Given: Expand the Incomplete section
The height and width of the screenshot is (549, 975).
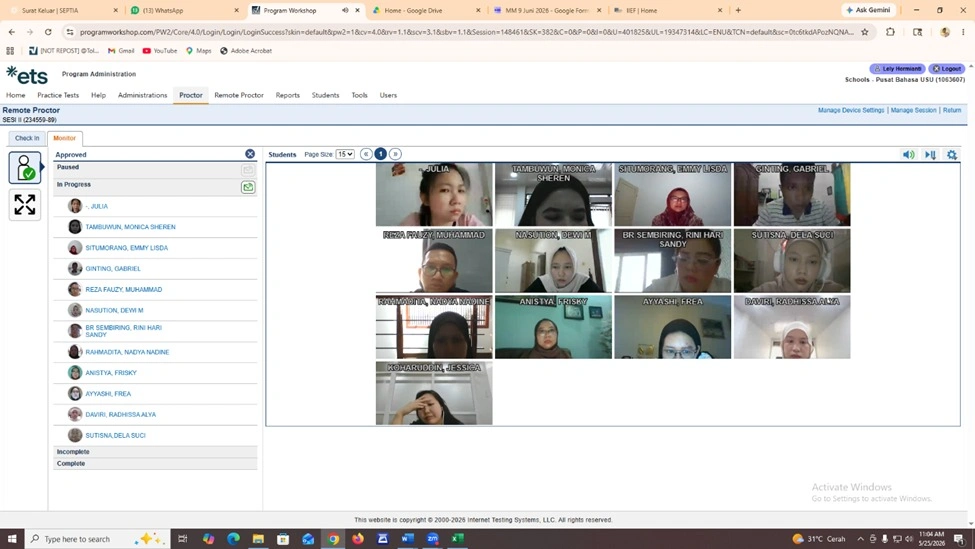Looking at the screenshot, I should click(155, 452).
